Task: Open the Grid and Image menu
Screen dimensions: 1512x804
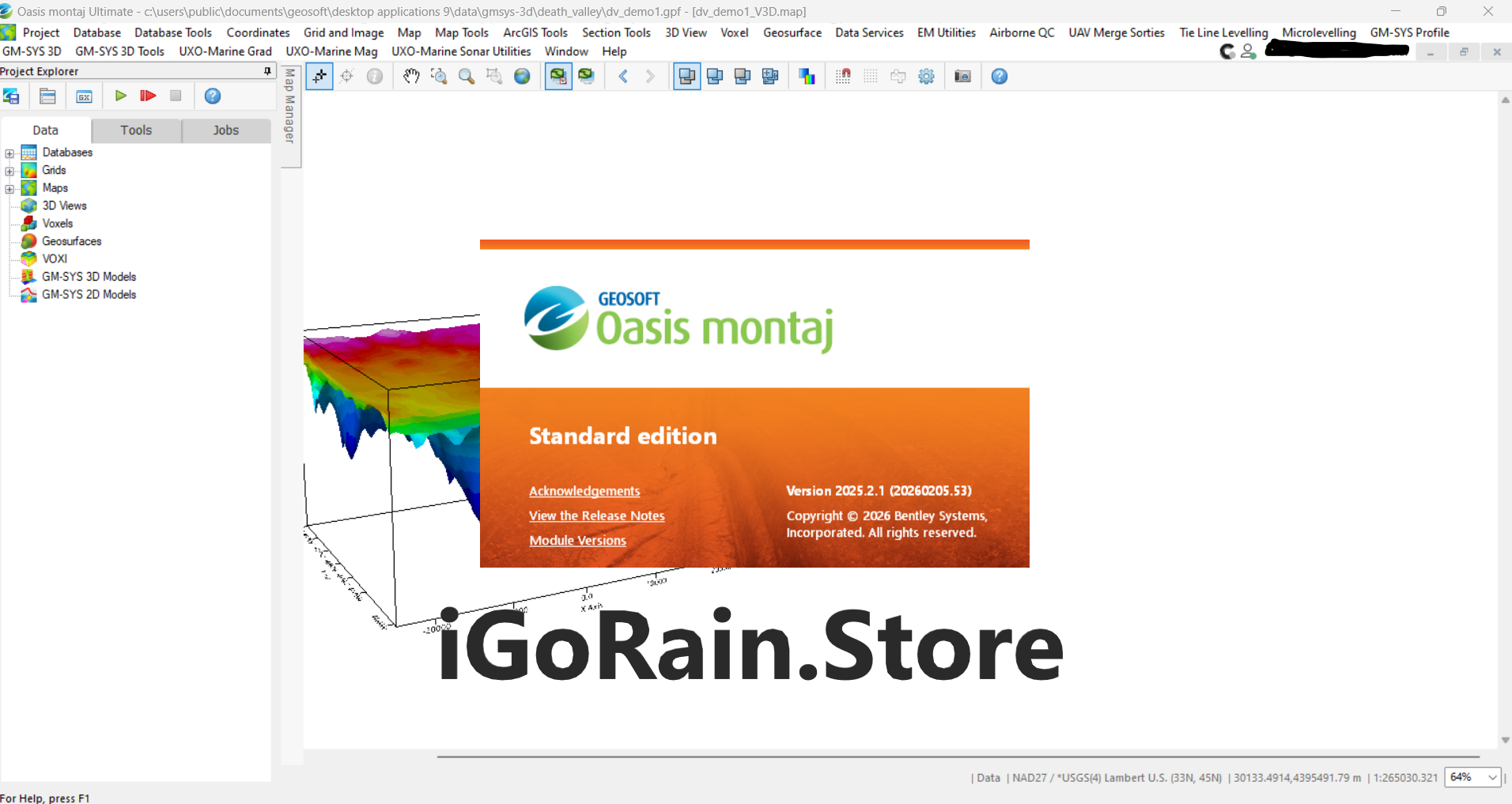Action: coord(343,32)
